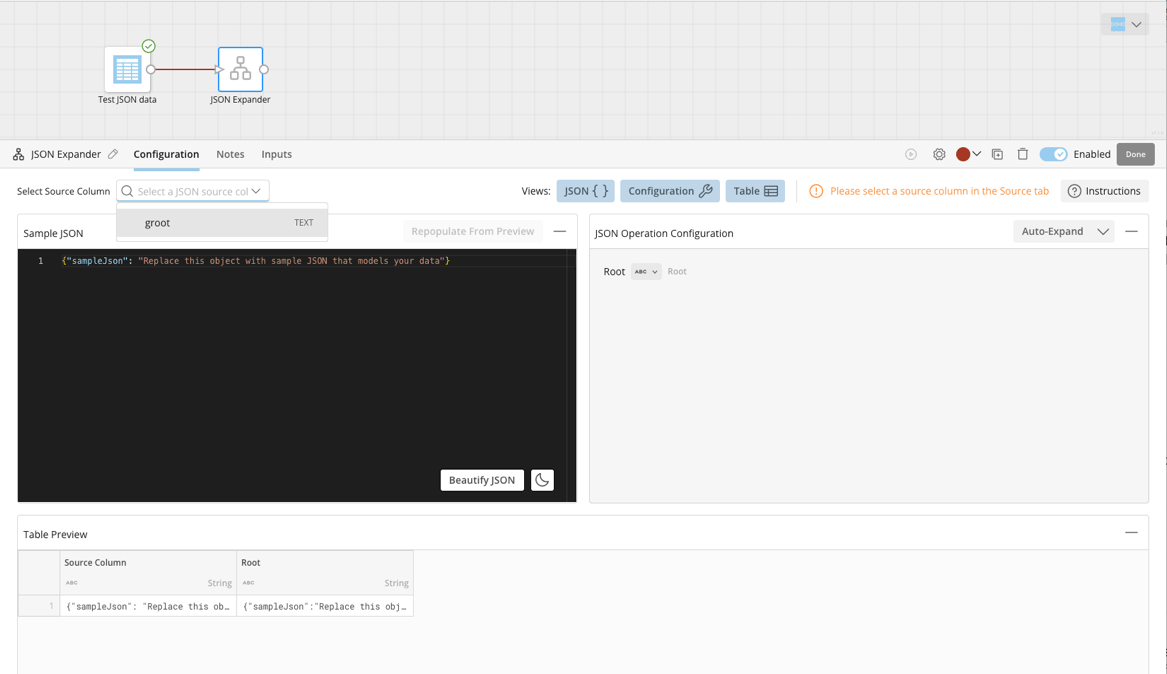Toggle the JSON view button

tap(586, 191)
